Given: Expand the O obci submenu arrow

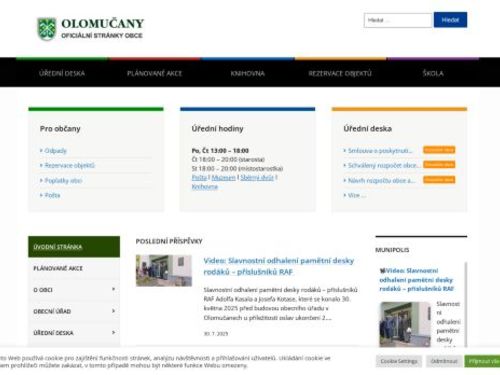Looking at the screenshot, I should point(113,289).
